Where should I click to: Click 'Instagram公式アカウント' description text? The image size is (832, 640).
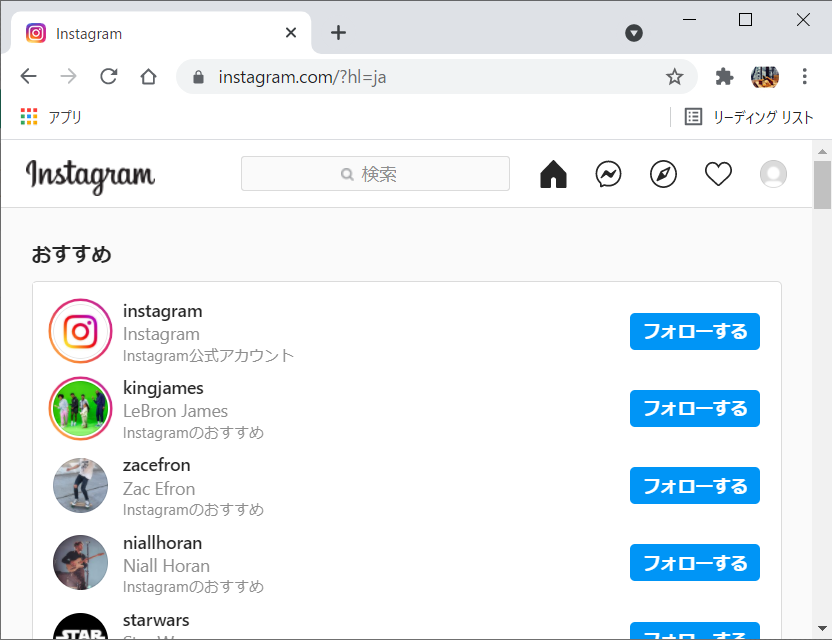[209, 356]
